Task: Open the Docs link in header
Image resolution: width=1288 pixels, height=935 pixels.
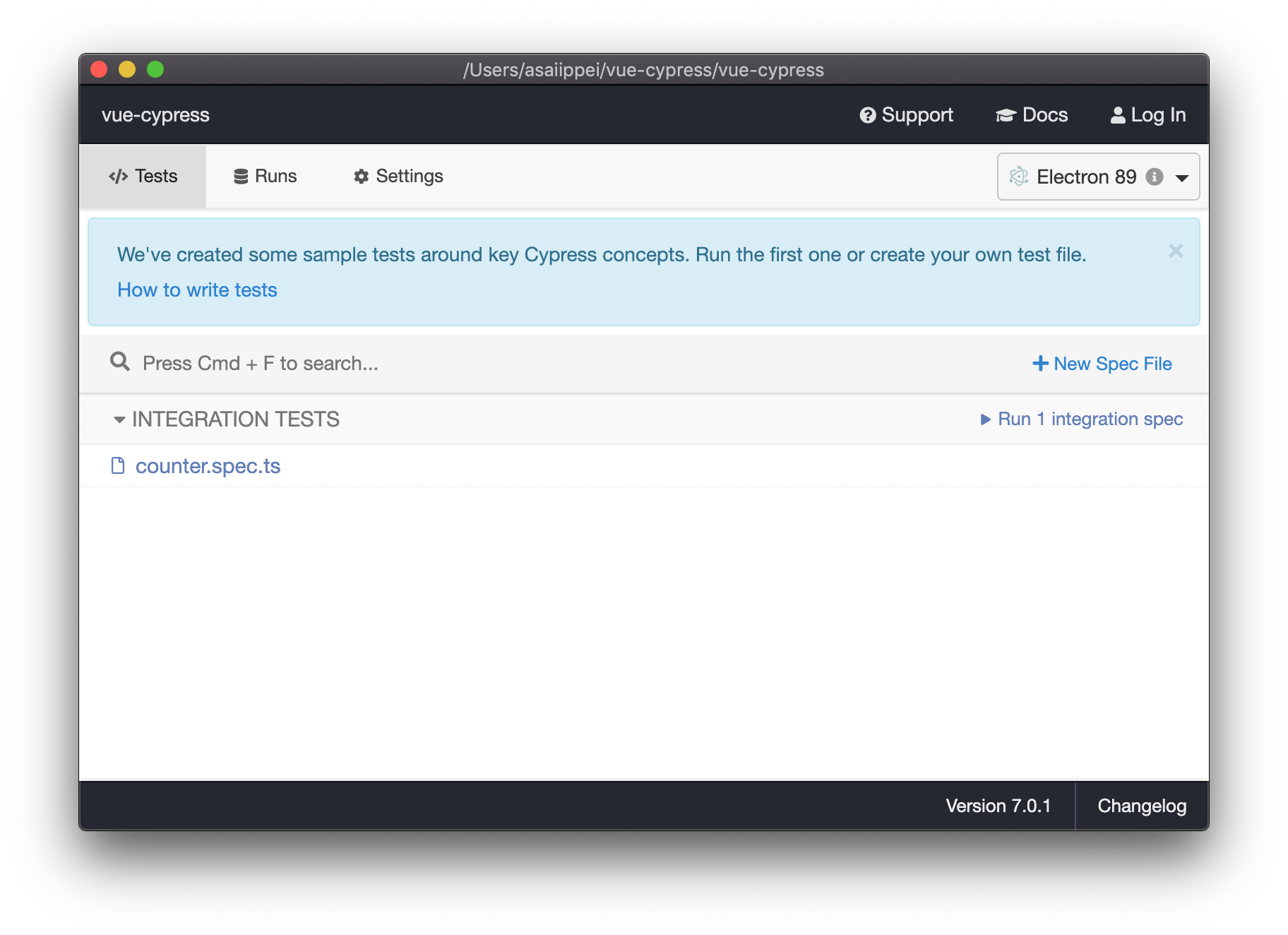Action: click(x=1031, y=115)
